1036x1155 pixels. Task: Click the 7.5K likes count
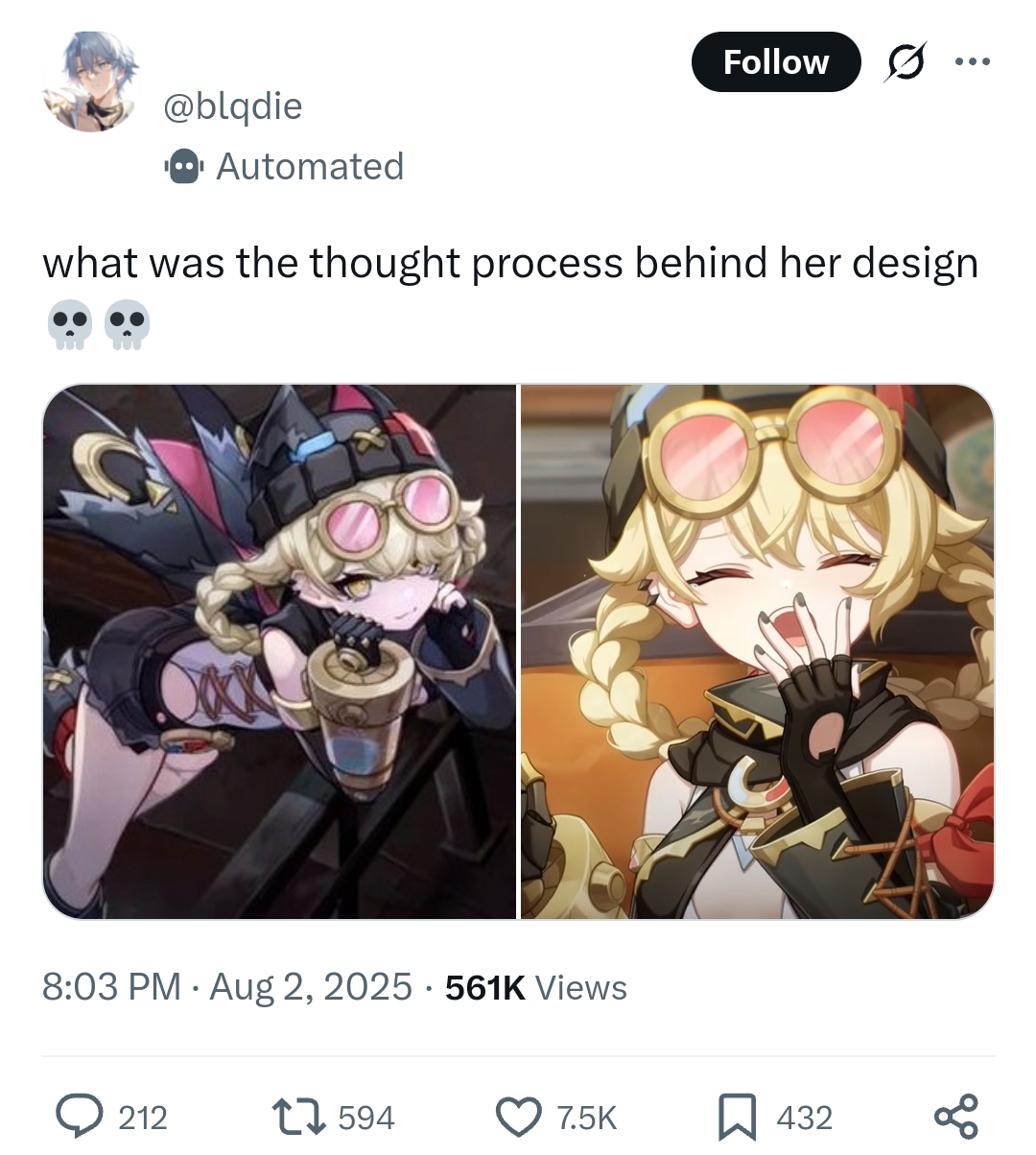click(587, 1118)
